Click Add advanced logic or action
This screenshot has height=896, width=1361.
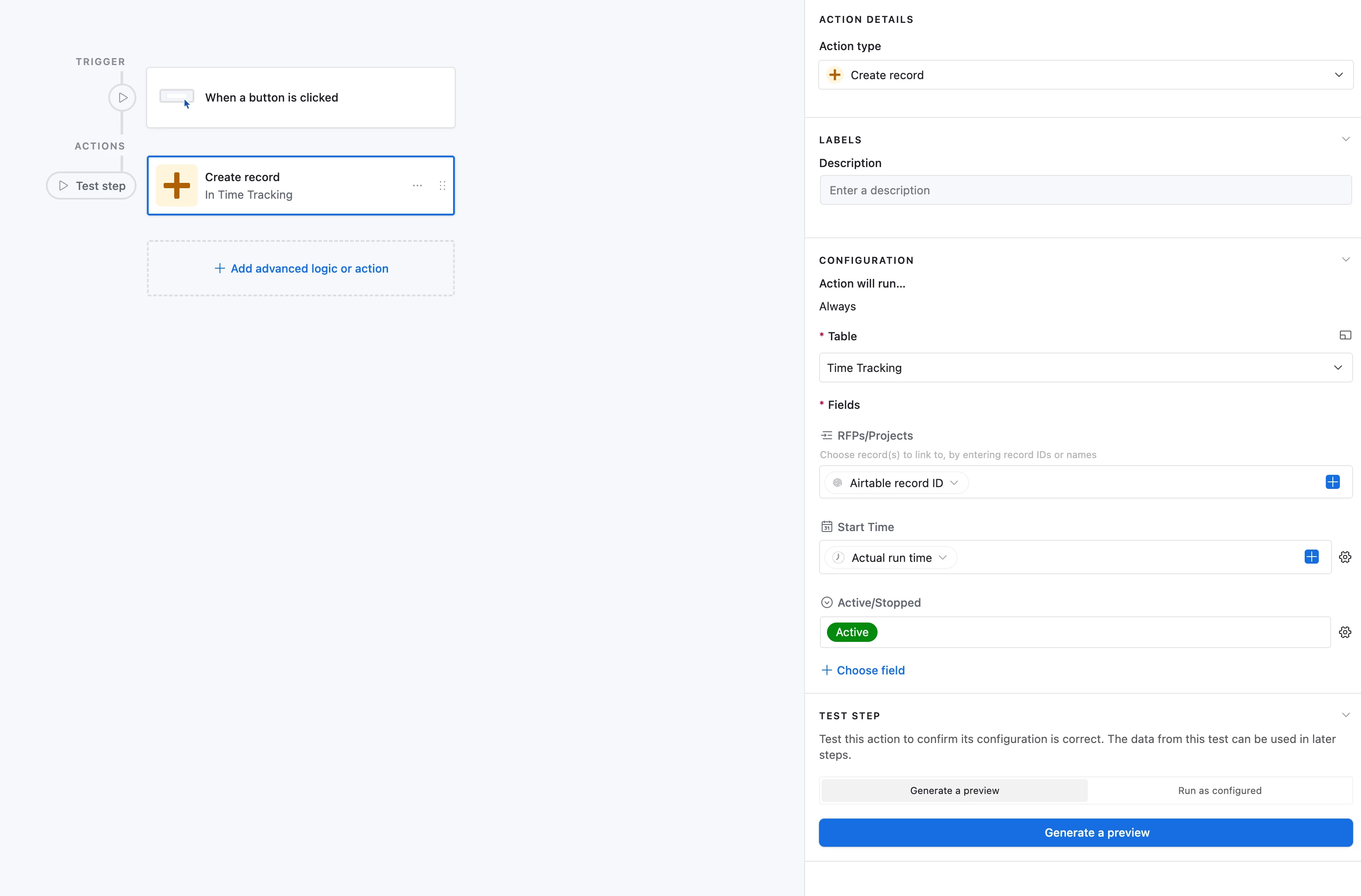coord(301,269)
